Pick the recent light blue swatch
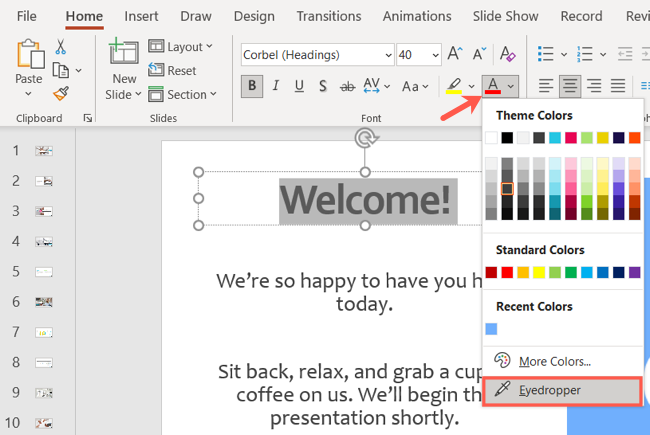This screenshot has height=435, width=650. pyautogui.click(x=491, y=329)
